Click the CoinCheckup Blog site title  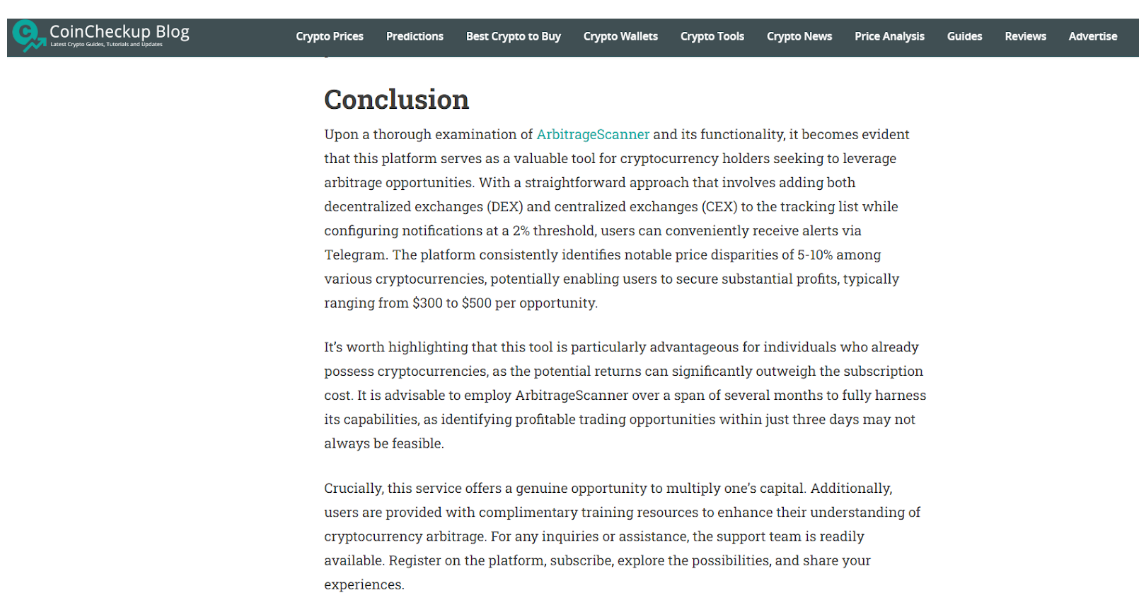point(119,32)
